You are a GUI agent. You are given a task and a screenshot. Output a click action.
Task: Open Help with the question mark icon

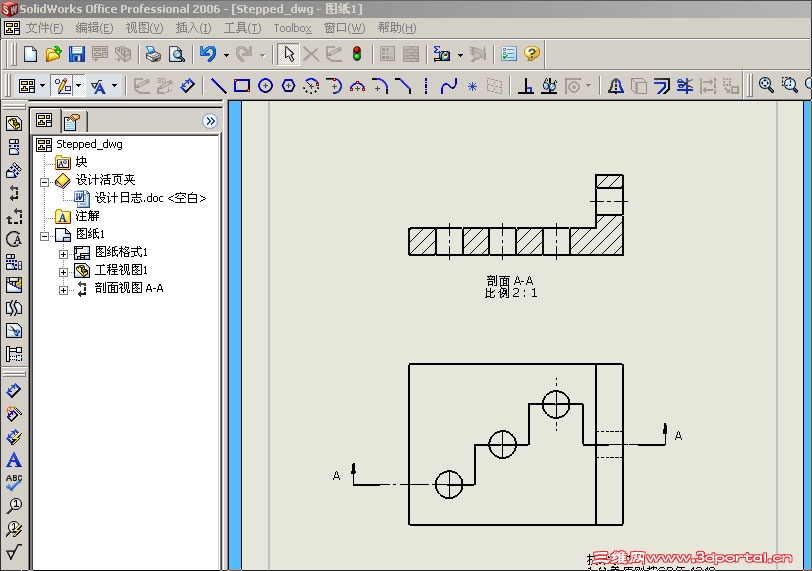(x=532, y=54)
